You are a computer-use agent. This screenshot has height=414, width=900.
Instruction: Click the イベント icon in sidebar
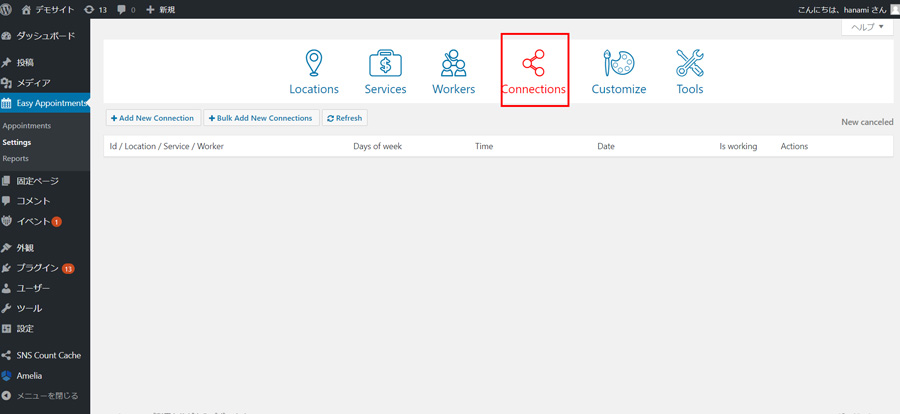pyautogui.click(x=6, y=221)
